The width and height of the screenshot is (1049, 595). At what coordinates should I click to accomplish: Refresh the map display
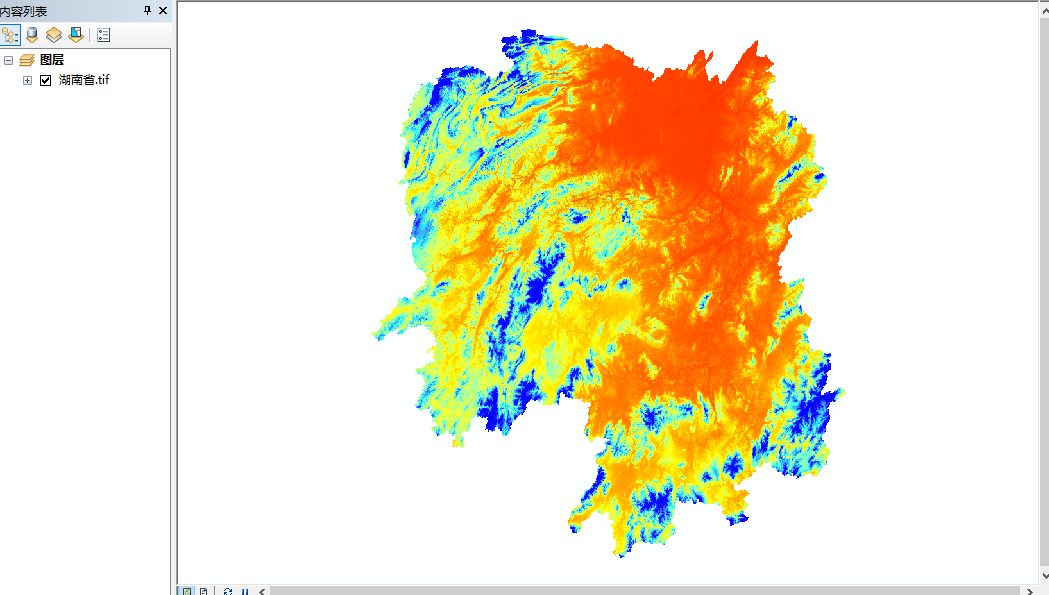227,591
